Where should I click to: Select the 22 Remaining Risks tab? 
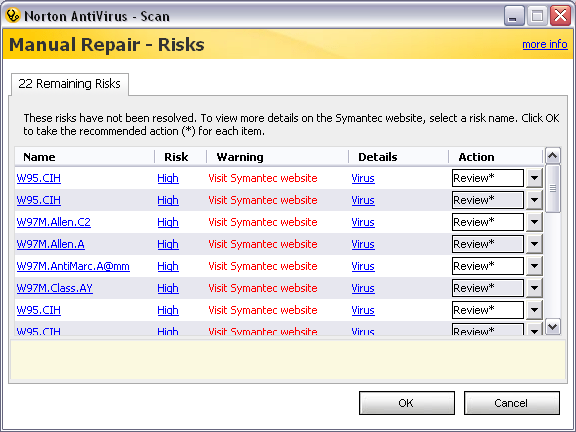[69, 84]
